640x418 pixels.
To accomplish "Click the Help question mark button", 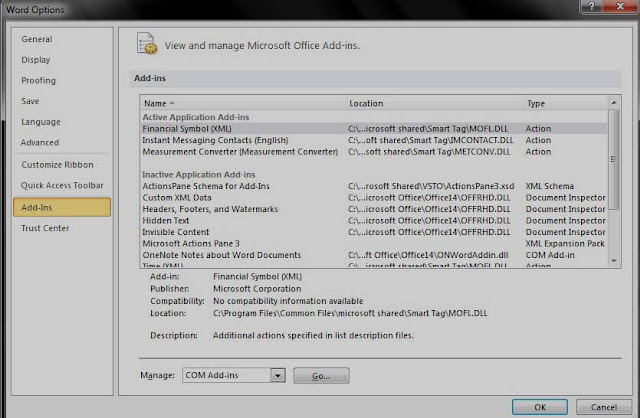I will point(591,6).
